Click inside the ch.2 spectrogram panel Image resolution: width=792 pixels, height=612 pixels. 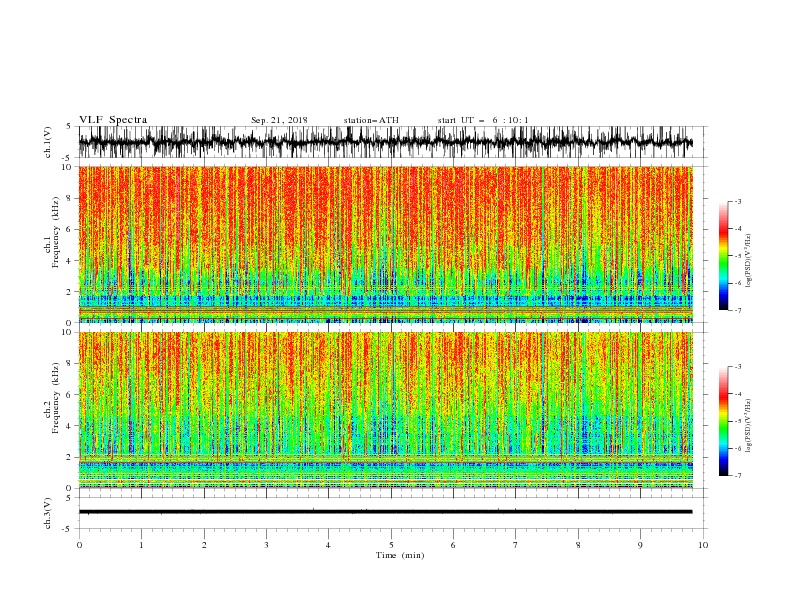coord(385,410)
